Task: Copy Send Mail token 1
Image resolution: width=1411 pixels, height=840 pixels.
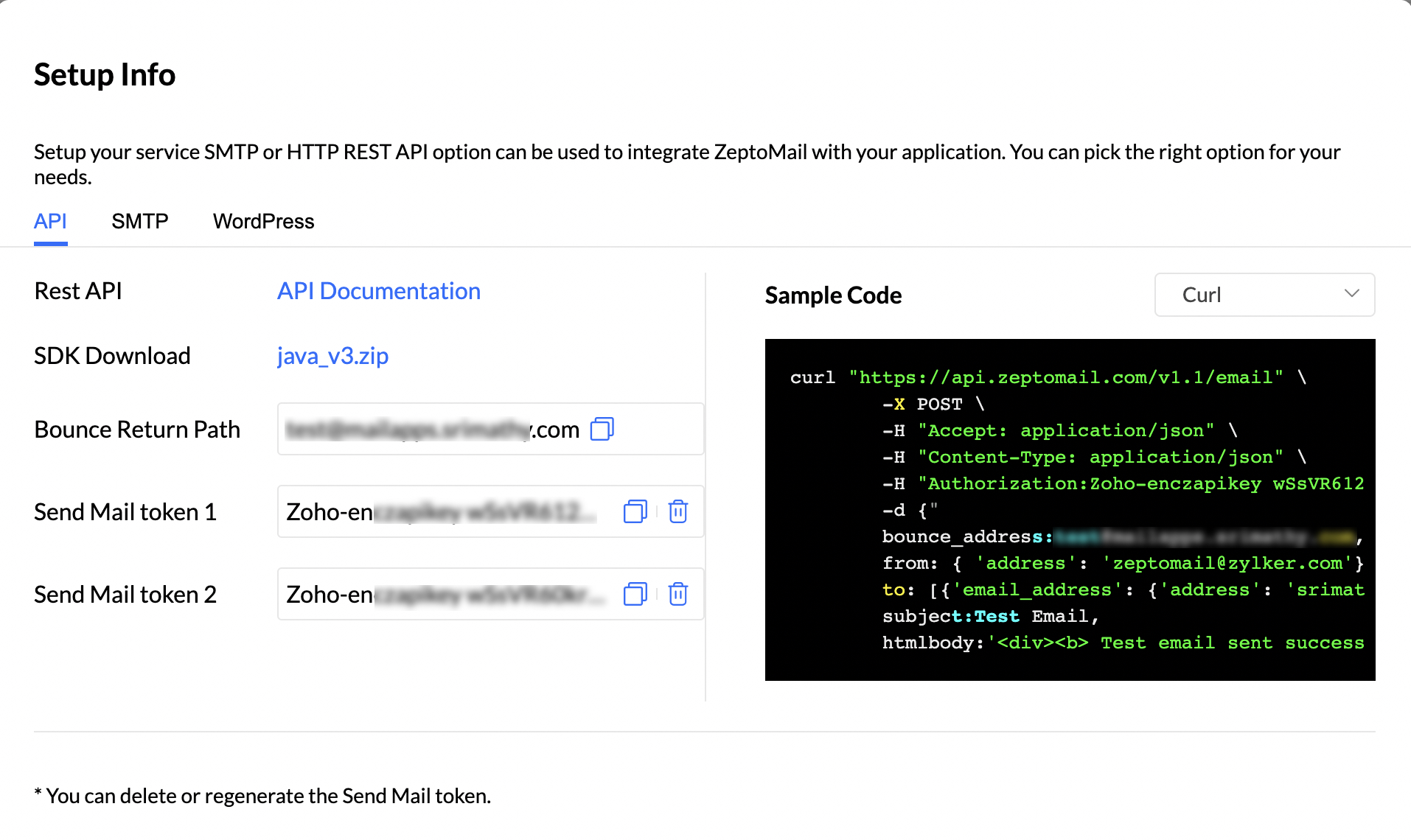Action: [x=635, y=511]
